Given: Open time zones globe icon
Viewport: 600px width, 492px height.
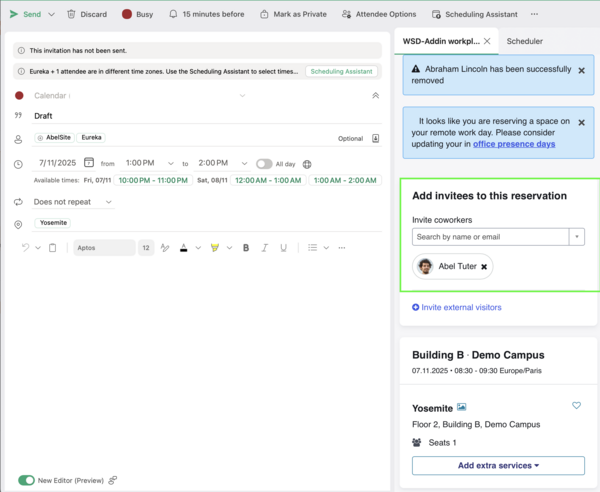Looking at the screenshot, I should point(307,164).
